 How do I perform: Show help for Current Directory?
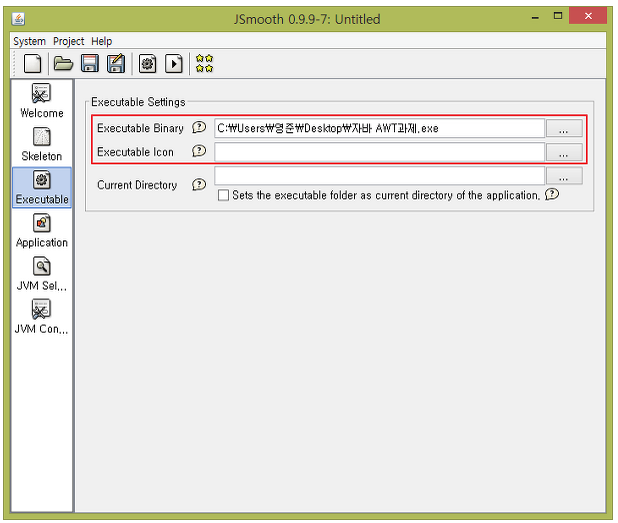pyautogui.click(x=199, y=184)
